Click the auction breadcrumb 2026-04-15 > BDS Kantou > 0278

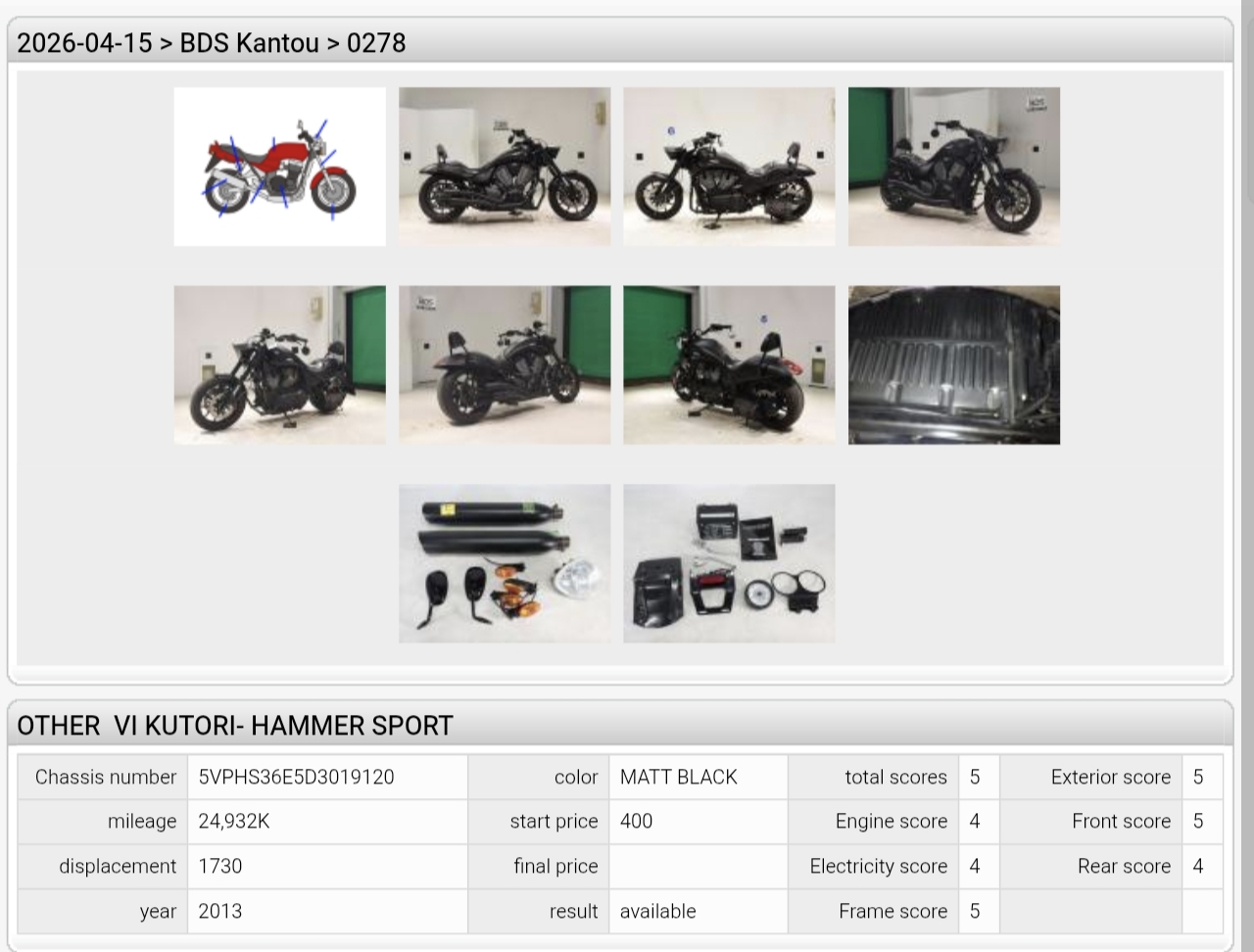click(212, 43)
